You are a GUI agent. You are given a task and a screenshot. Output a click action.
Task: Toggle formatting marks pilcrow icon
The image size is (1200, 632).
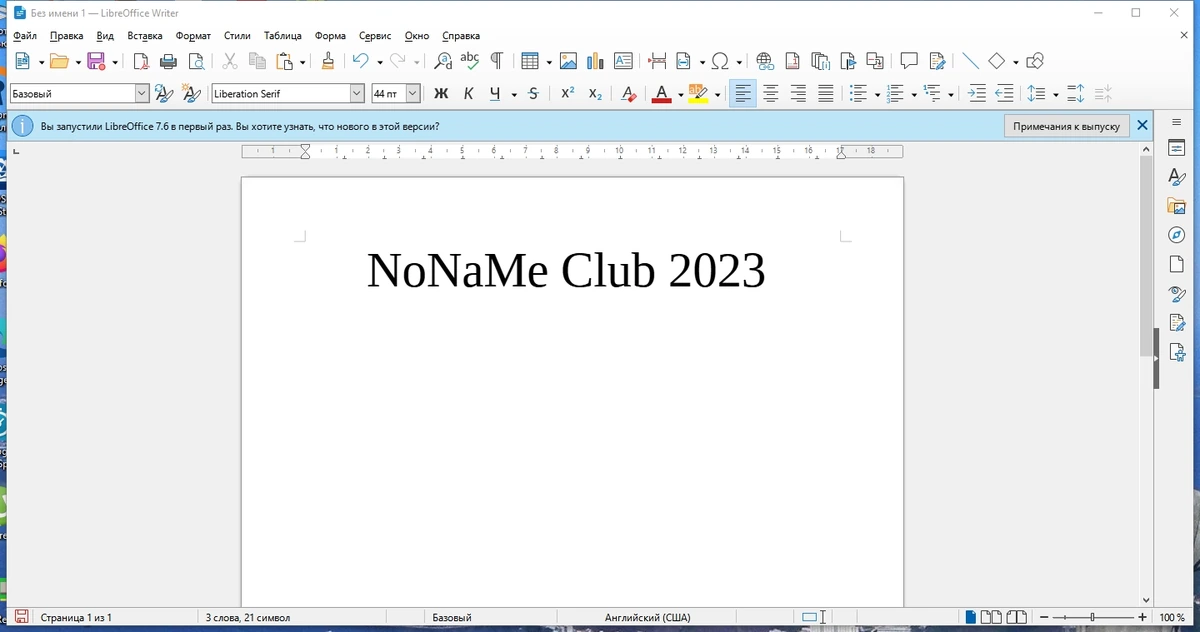point(496,61)
